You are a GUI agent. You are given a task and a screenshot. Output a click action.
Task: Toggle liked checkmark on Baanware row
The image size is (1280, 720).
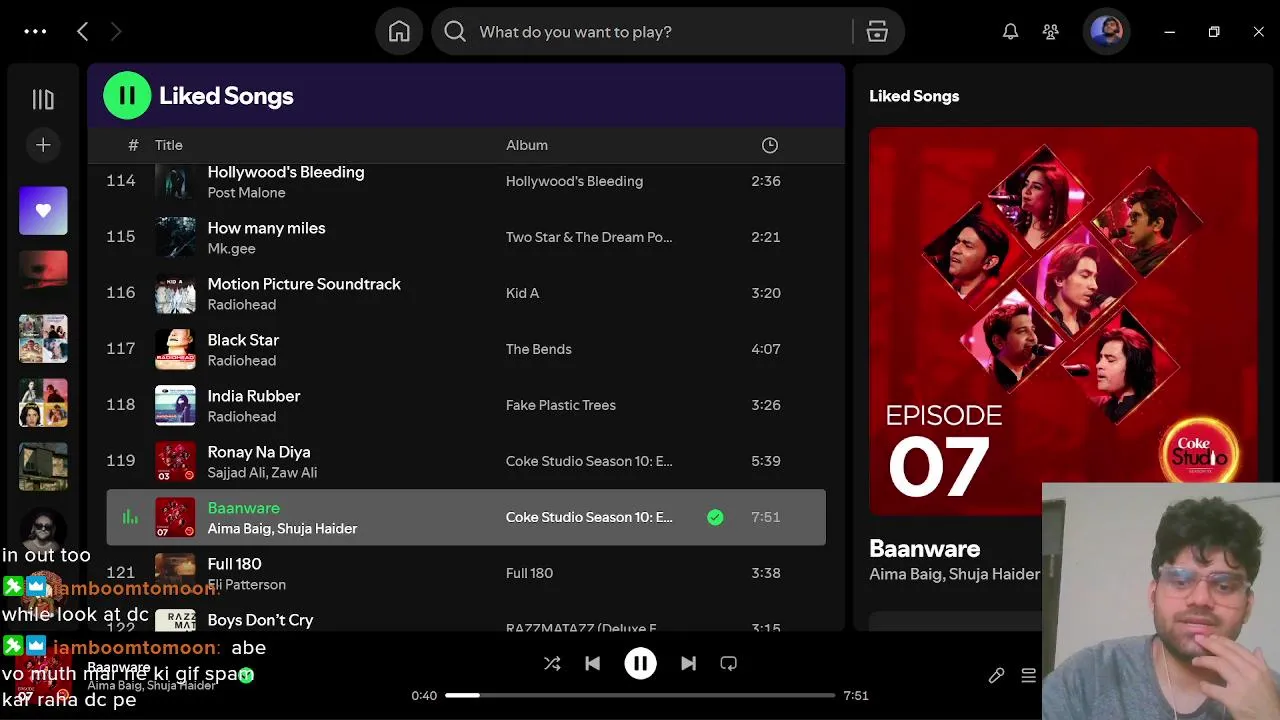click(715, 517)
